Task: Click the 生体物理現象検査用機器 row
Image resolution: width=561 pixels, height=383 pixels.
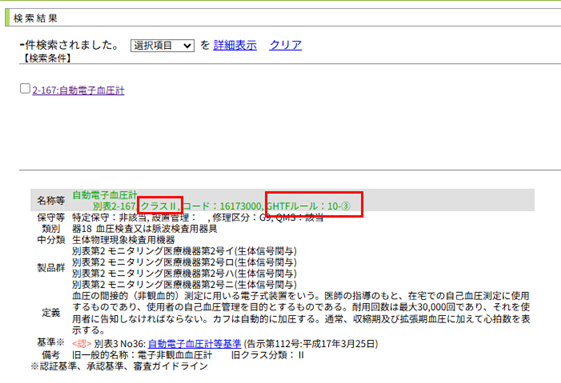Action: [123, 240]
